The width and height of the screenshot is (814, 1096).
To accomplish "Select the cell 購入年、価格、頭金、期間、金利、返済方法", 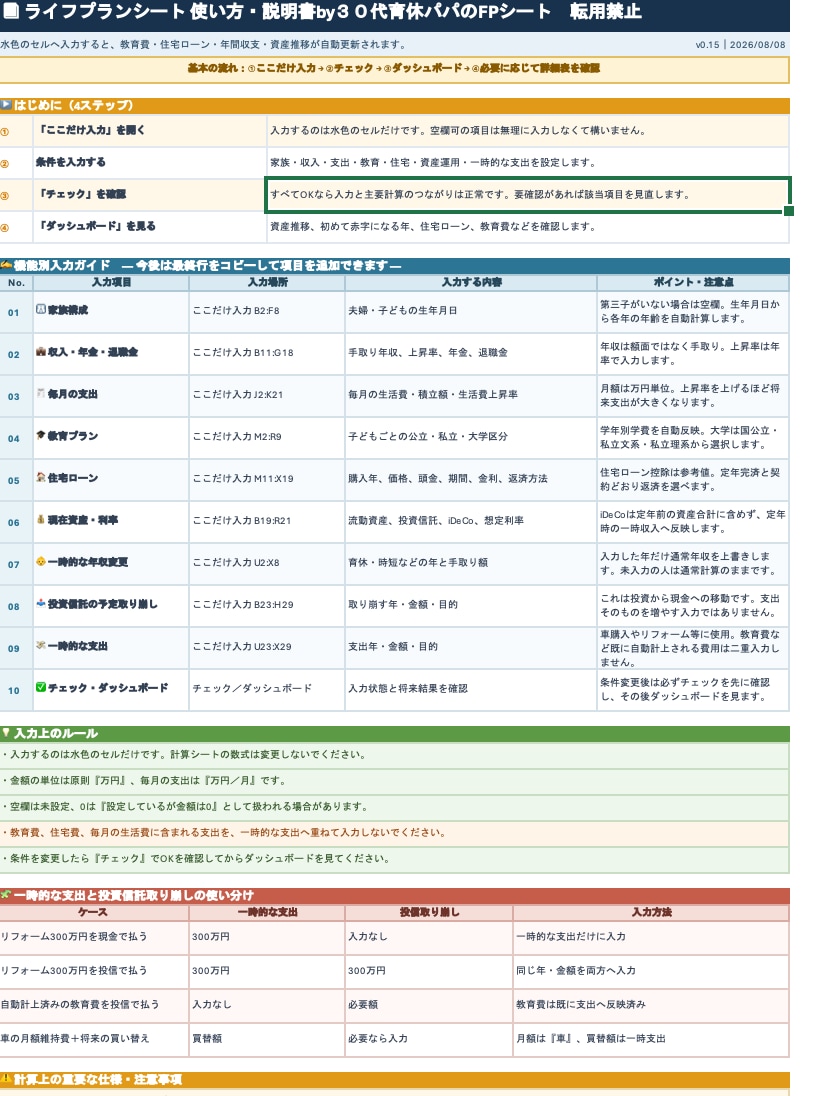I will 471,480.
